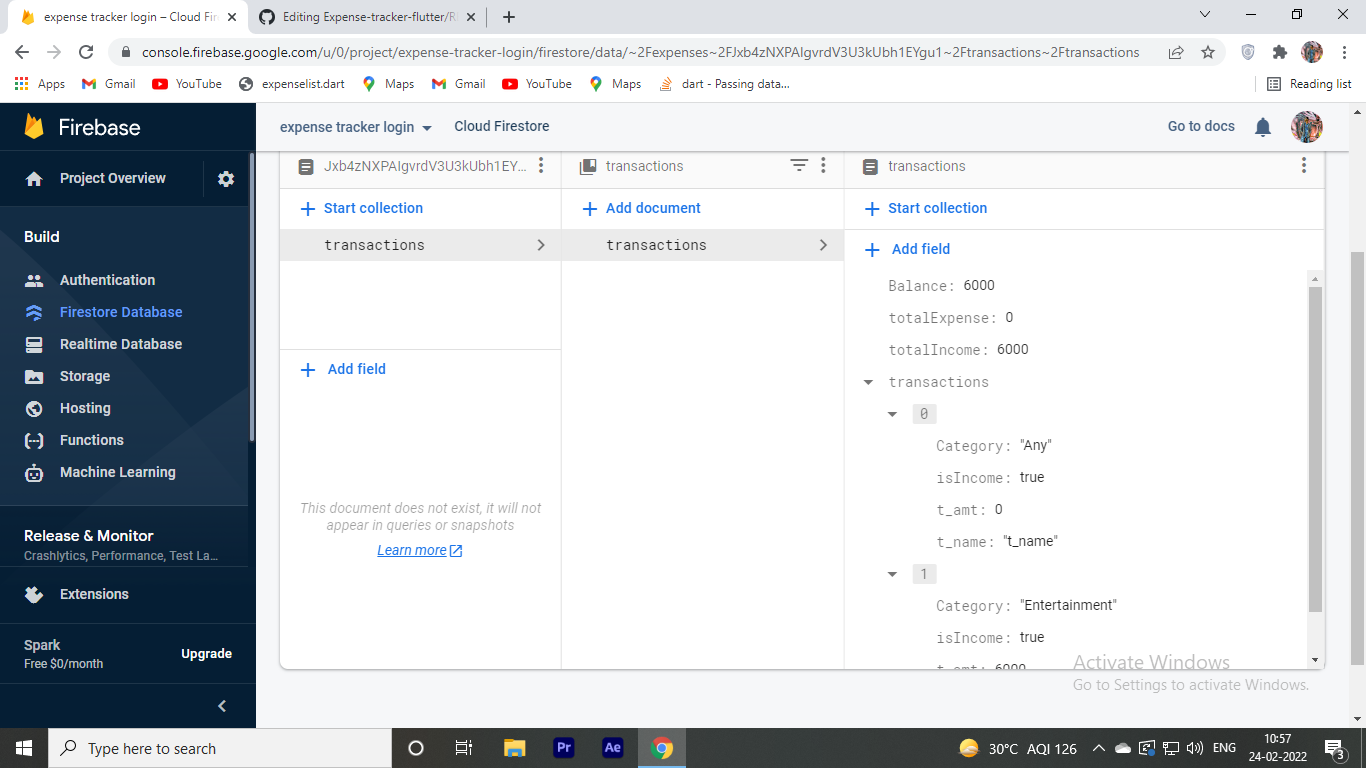Open the document's three-dot overflow menu
The height and width of the screenshot is (768, 1366).
[x=1304, y=166]
